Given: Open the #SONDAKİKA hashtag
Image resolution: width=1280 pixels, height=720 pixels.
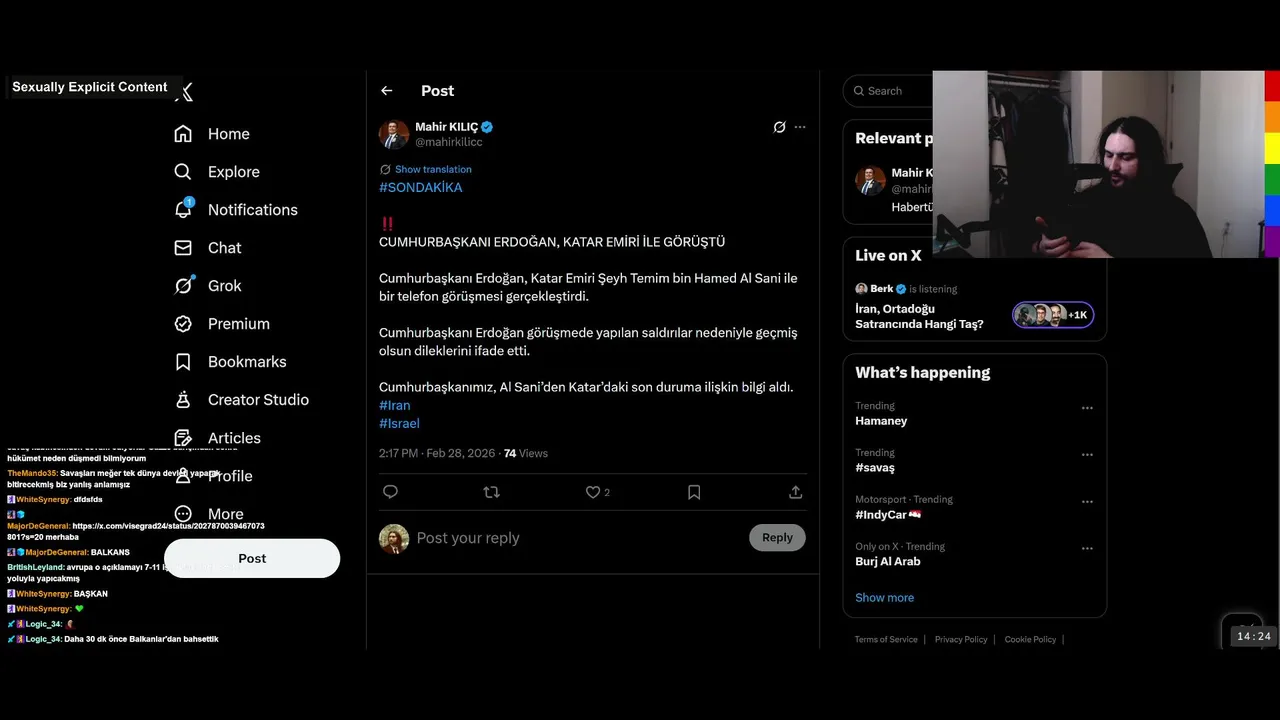Looking at the screenshot, I should (x=420, y=188).
